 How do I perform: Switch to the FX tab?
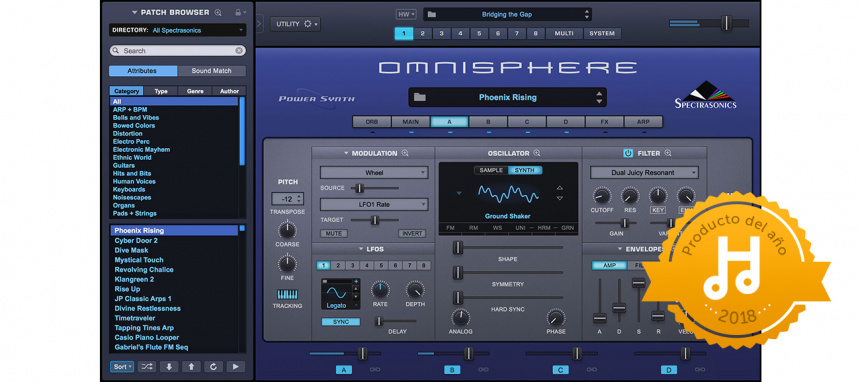point(604,122)
